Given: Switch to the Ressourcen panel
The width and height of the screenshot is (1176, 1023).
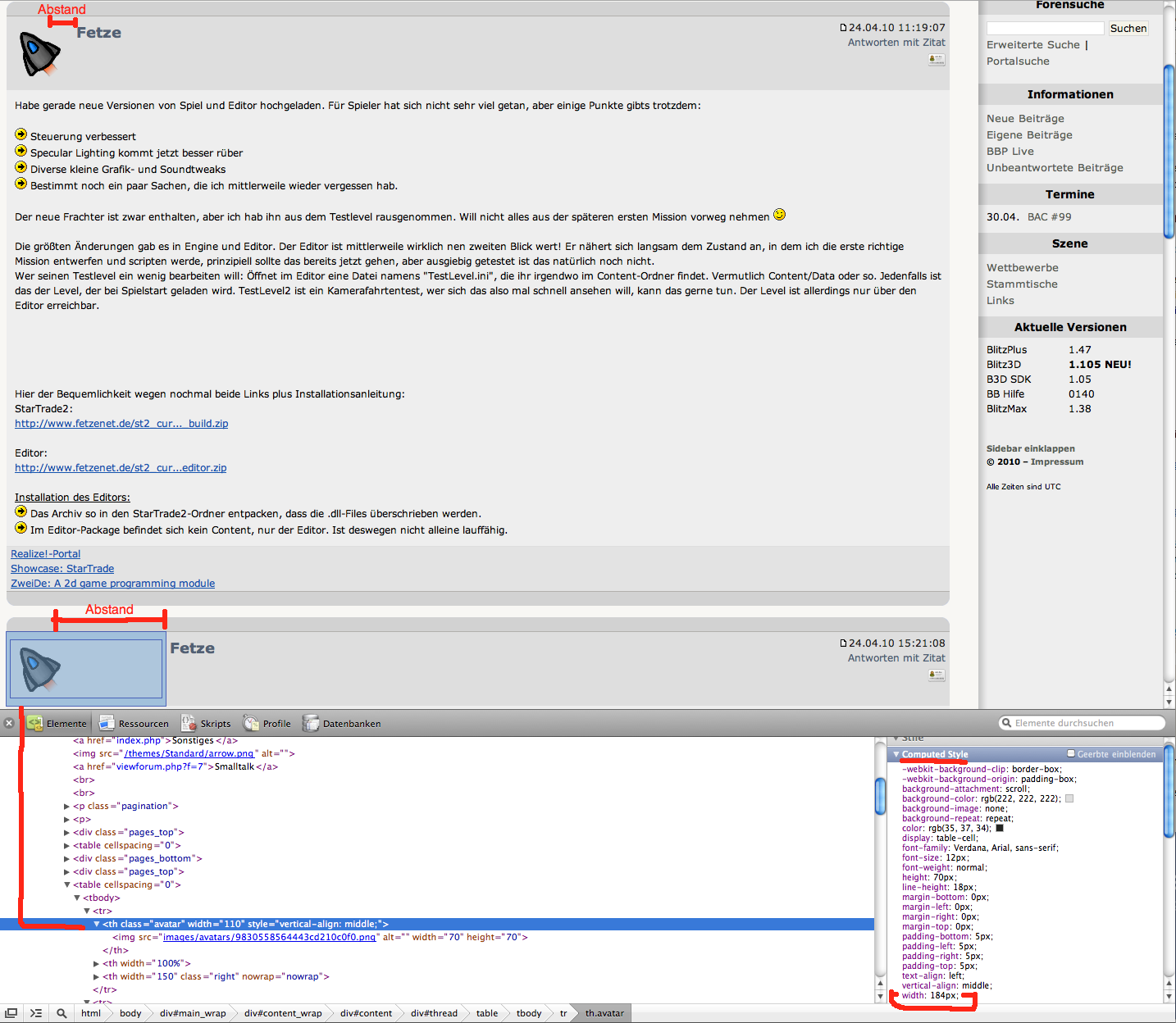Looking at the screenshot, I should pyautogui.click(x=134, y=723).
